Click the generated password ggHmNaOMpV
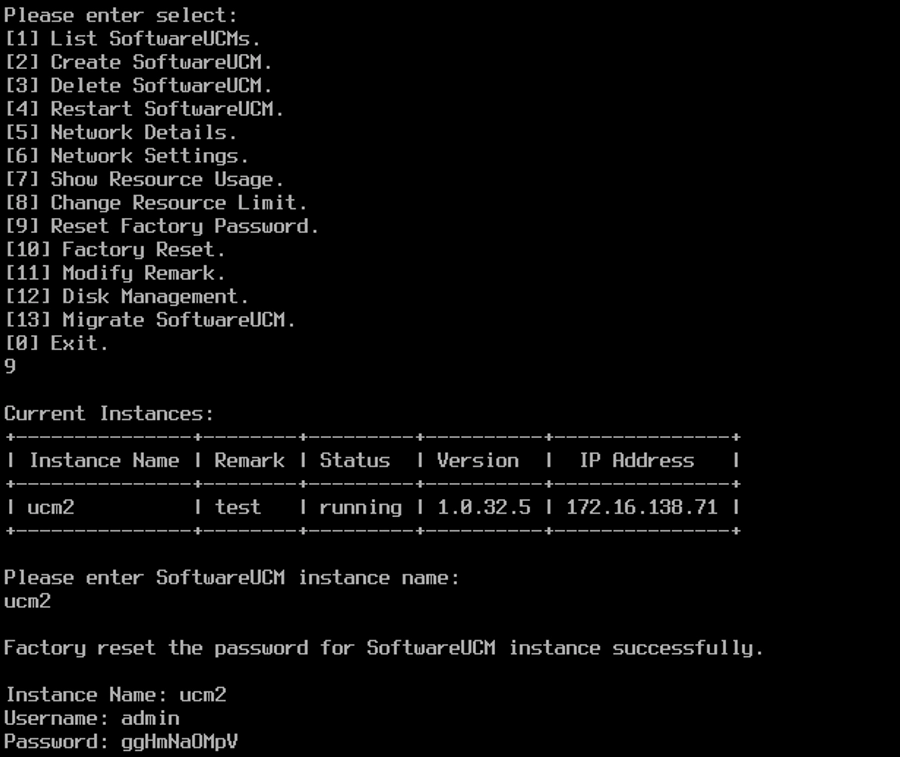 [x=179, y=742]
